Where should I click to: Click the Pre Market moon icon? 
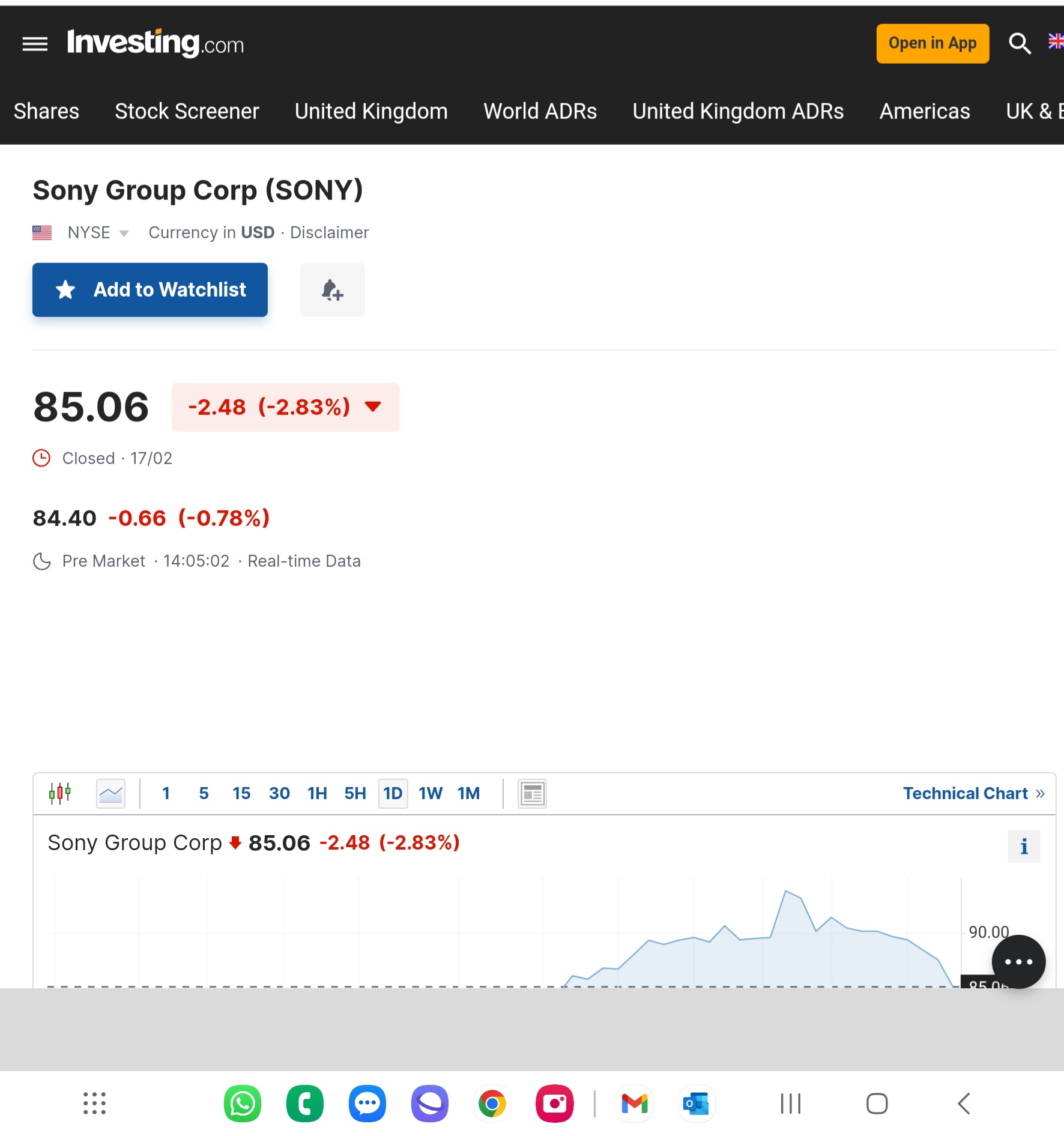[41, 561]
